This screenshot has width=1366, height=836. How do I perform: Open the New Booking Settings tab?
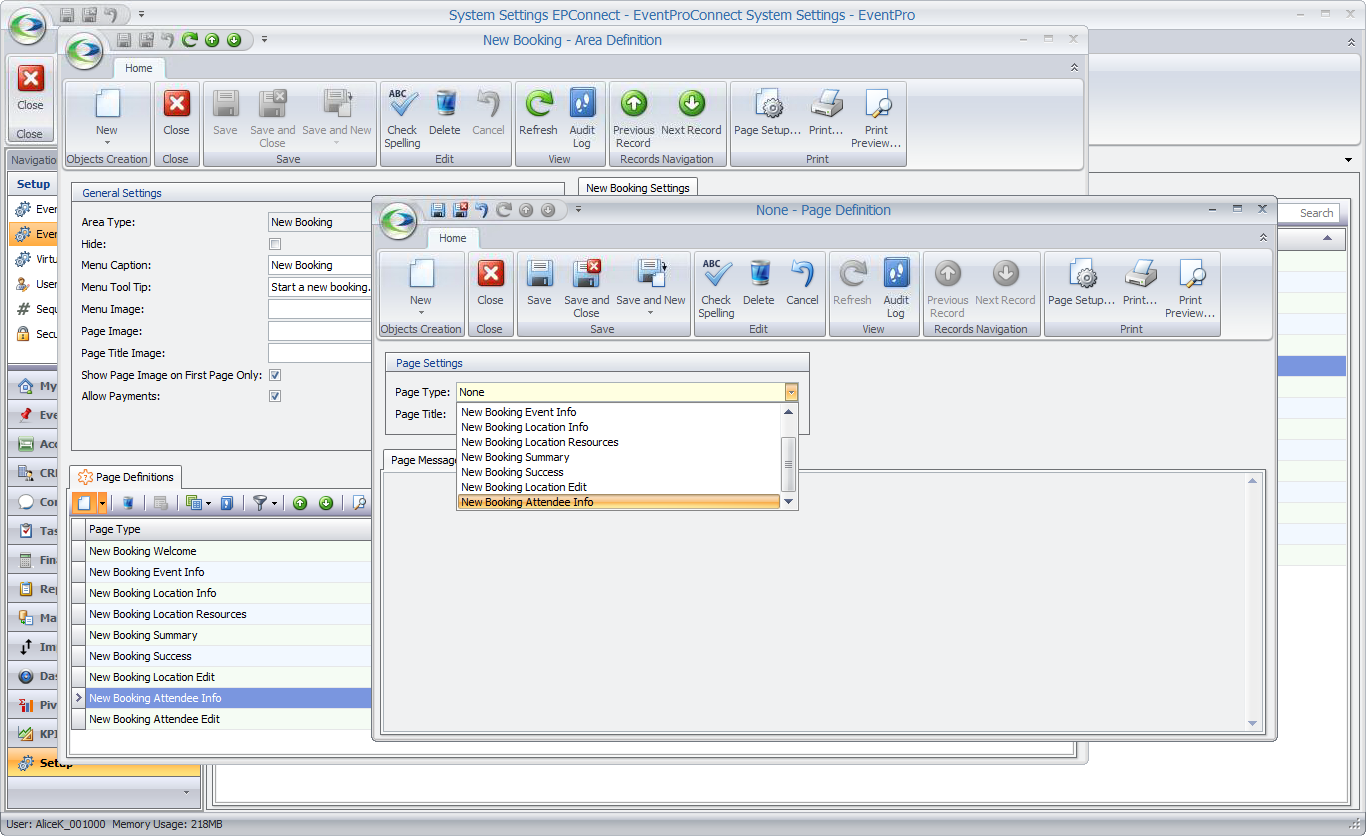pos(638,187)
